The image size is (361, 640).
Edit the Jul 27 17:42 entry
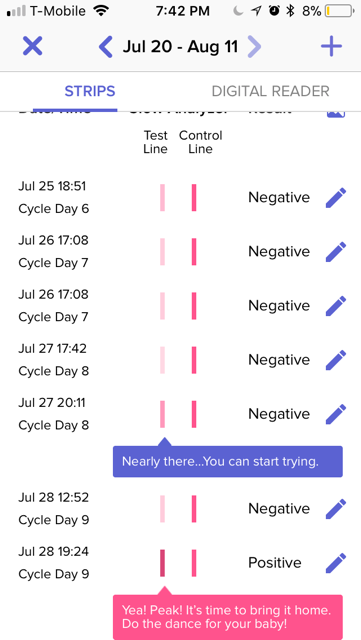[x=336, y=360]
